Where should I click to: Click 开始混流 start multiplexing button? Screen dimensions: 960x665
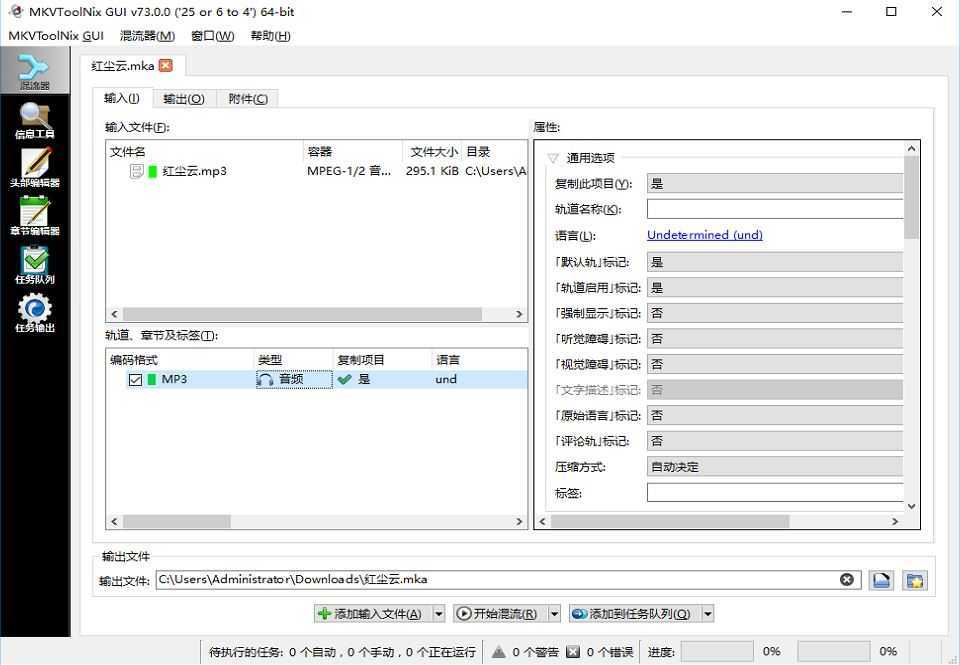501,614
